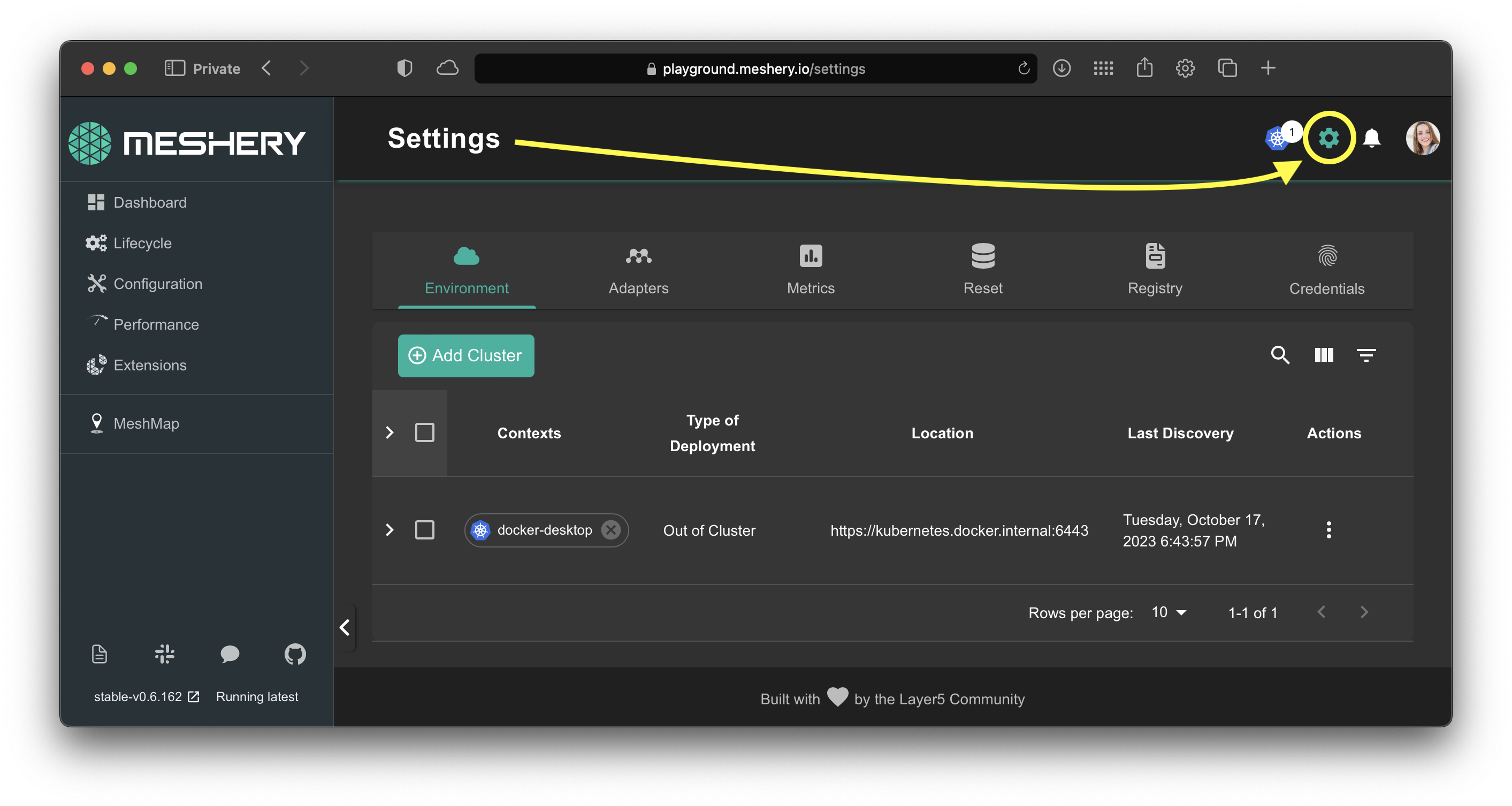Open the three-dot actions menu for docker-desktop
1512x806 pixels.
[x=1328, y=530]
